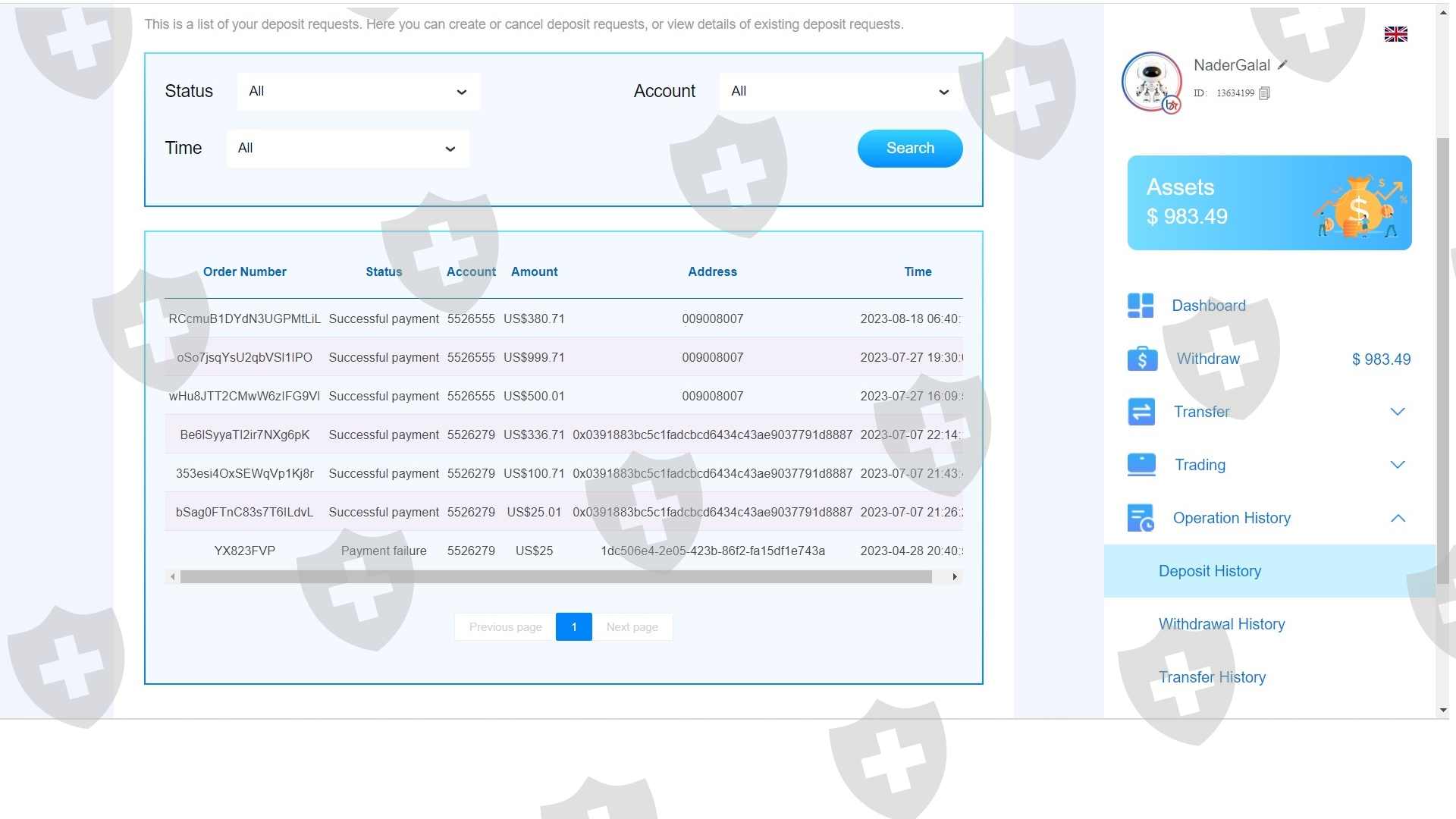
Task: Click the Operation History document icon
Action: pos(1141,518)
